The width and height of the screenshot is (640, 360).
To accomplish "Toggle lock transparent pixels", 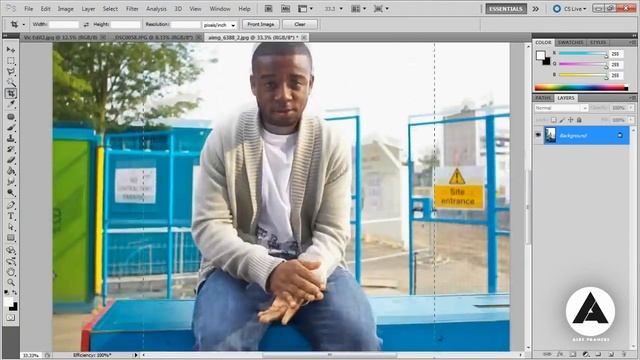I will [553, 120].
